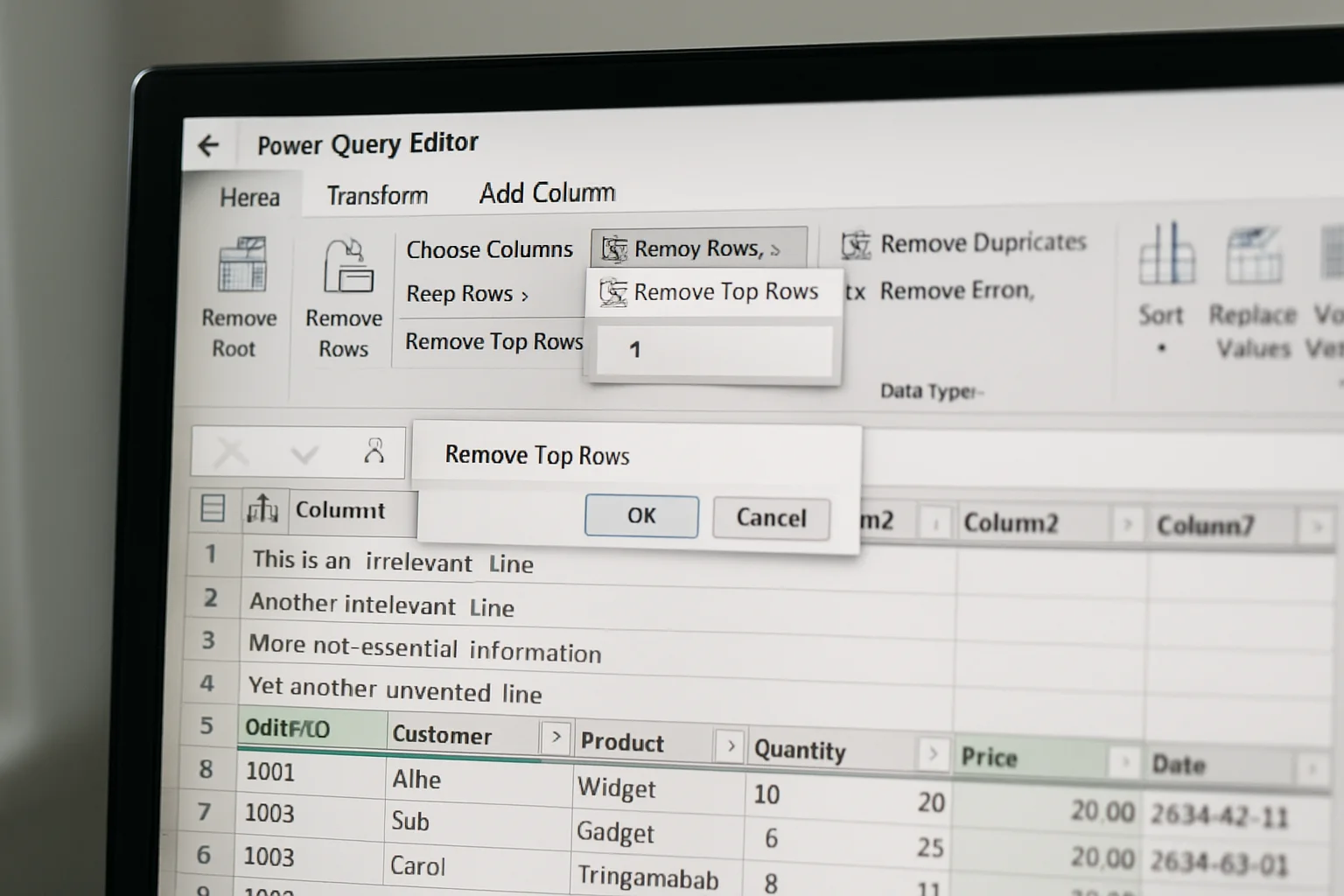This screenshot has height=896, width=1344.
Task: Select Remove Top Rows in the dropdown menu
Action: 714,292
